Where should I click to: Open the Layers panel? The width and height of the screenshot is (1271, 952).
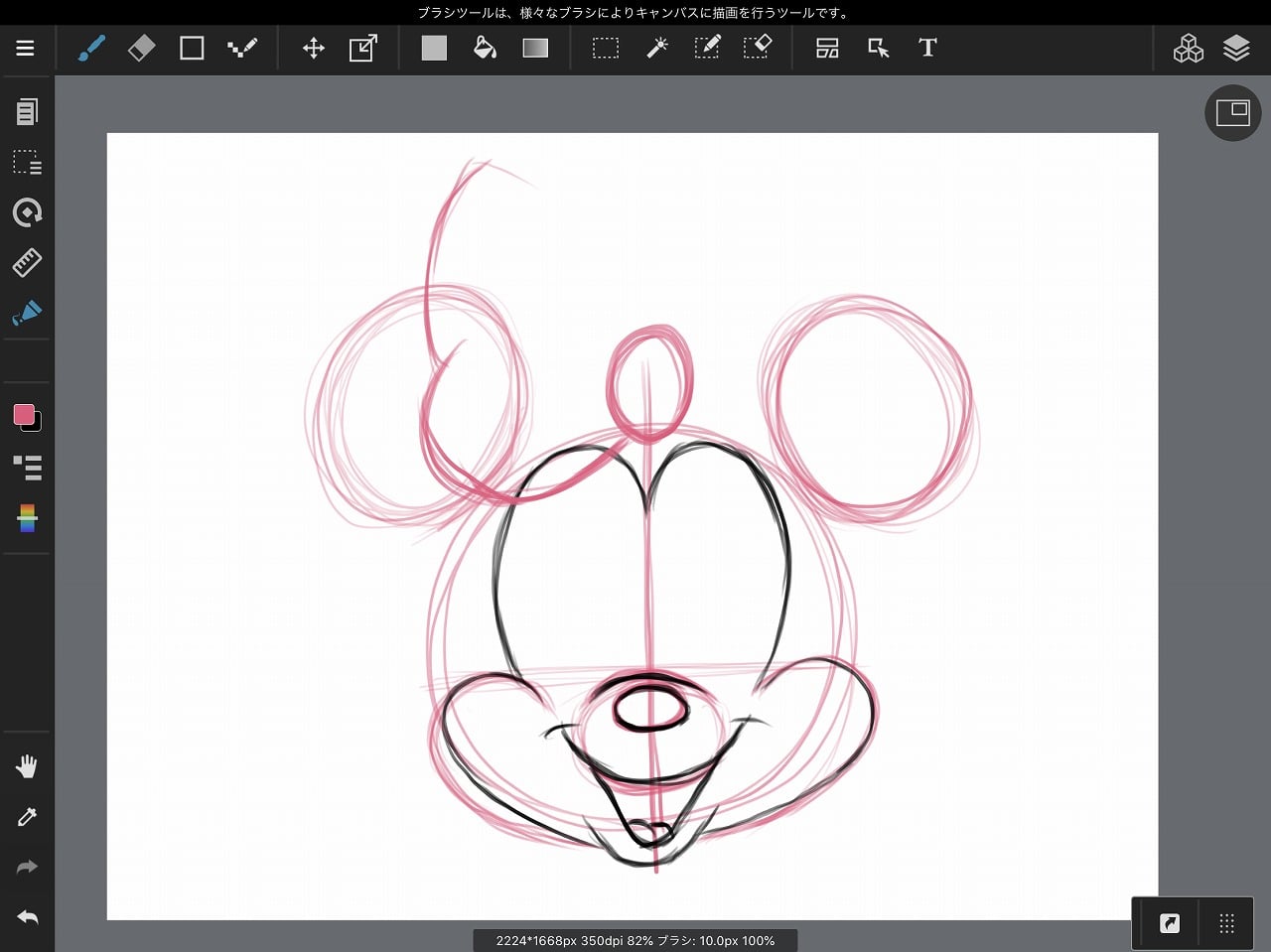pos(1236,48)
